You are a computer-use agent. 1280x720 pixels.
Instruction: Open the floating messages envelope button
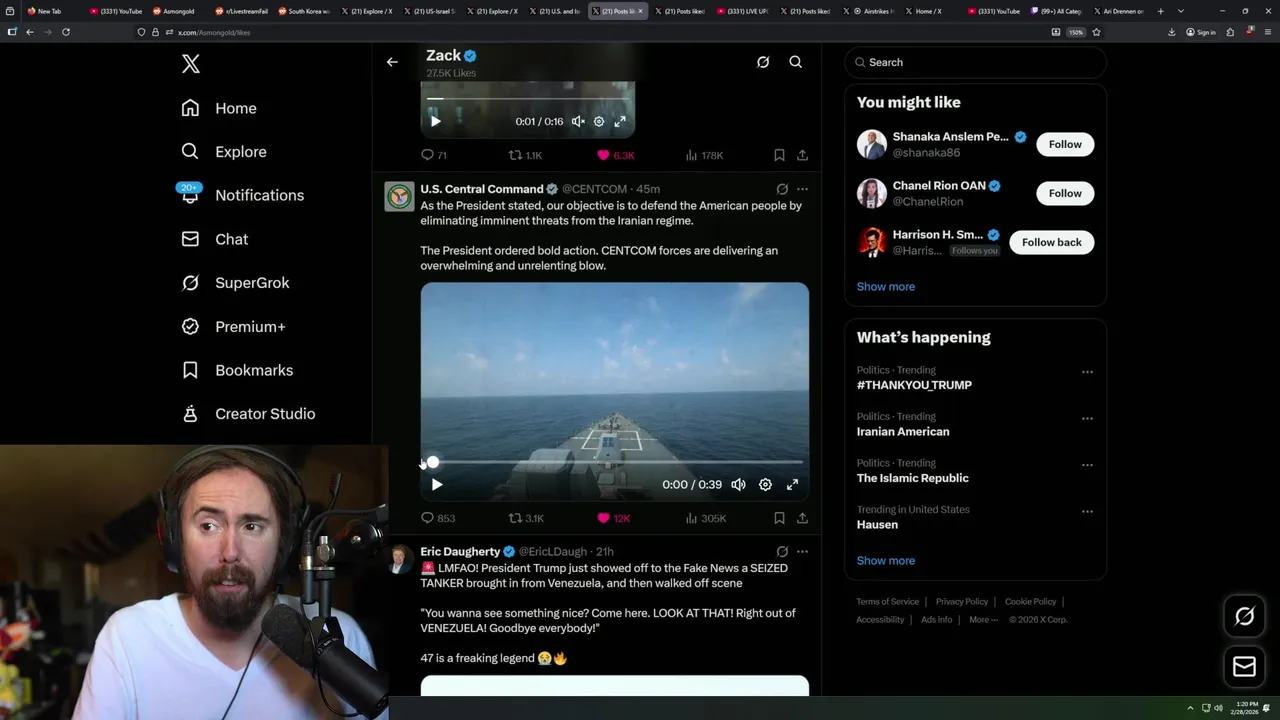1244,667
